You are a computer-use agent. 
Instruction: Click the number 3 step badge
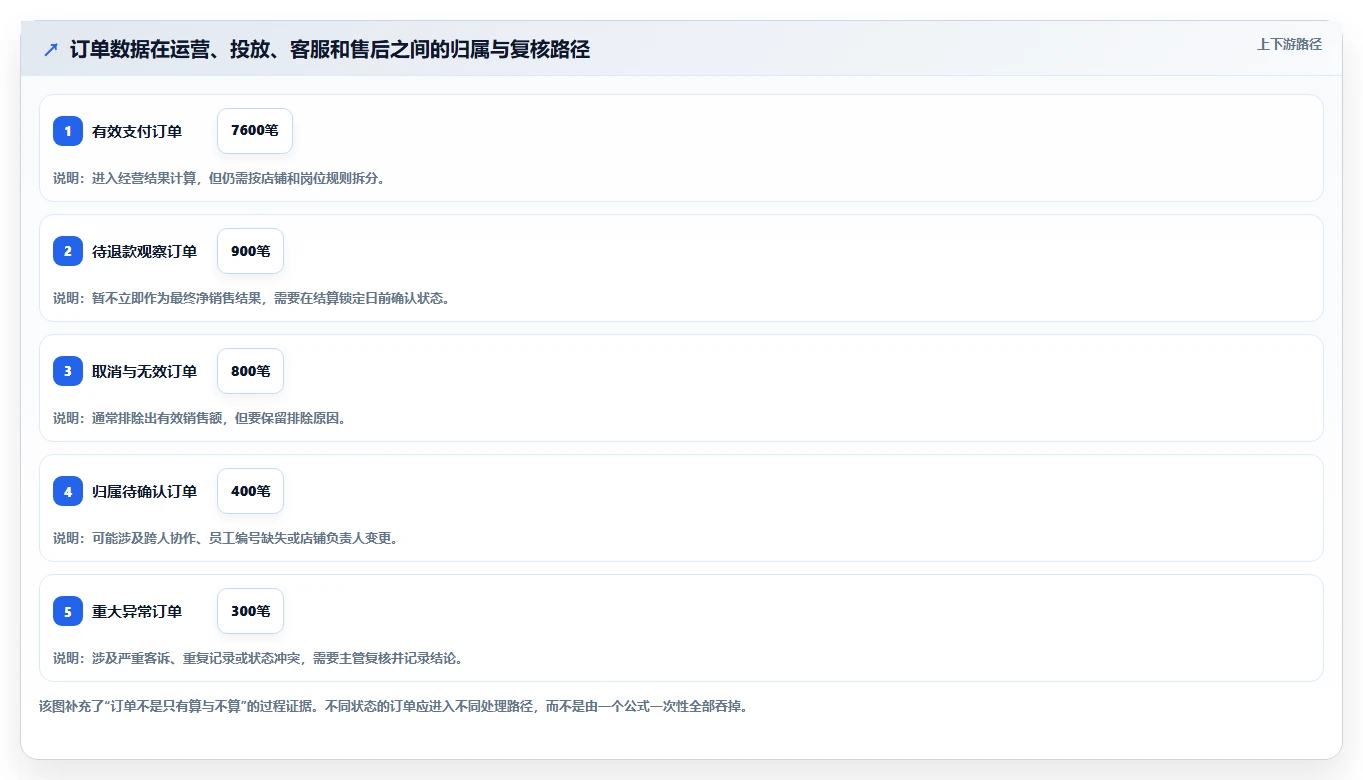[x=68, y=371]
